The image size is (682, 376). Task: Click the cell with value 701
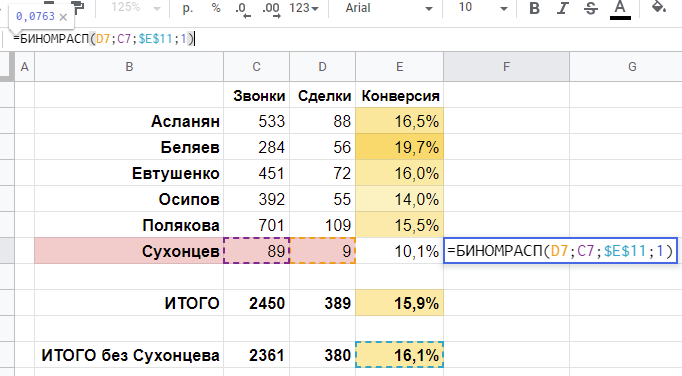pos(257,225)
